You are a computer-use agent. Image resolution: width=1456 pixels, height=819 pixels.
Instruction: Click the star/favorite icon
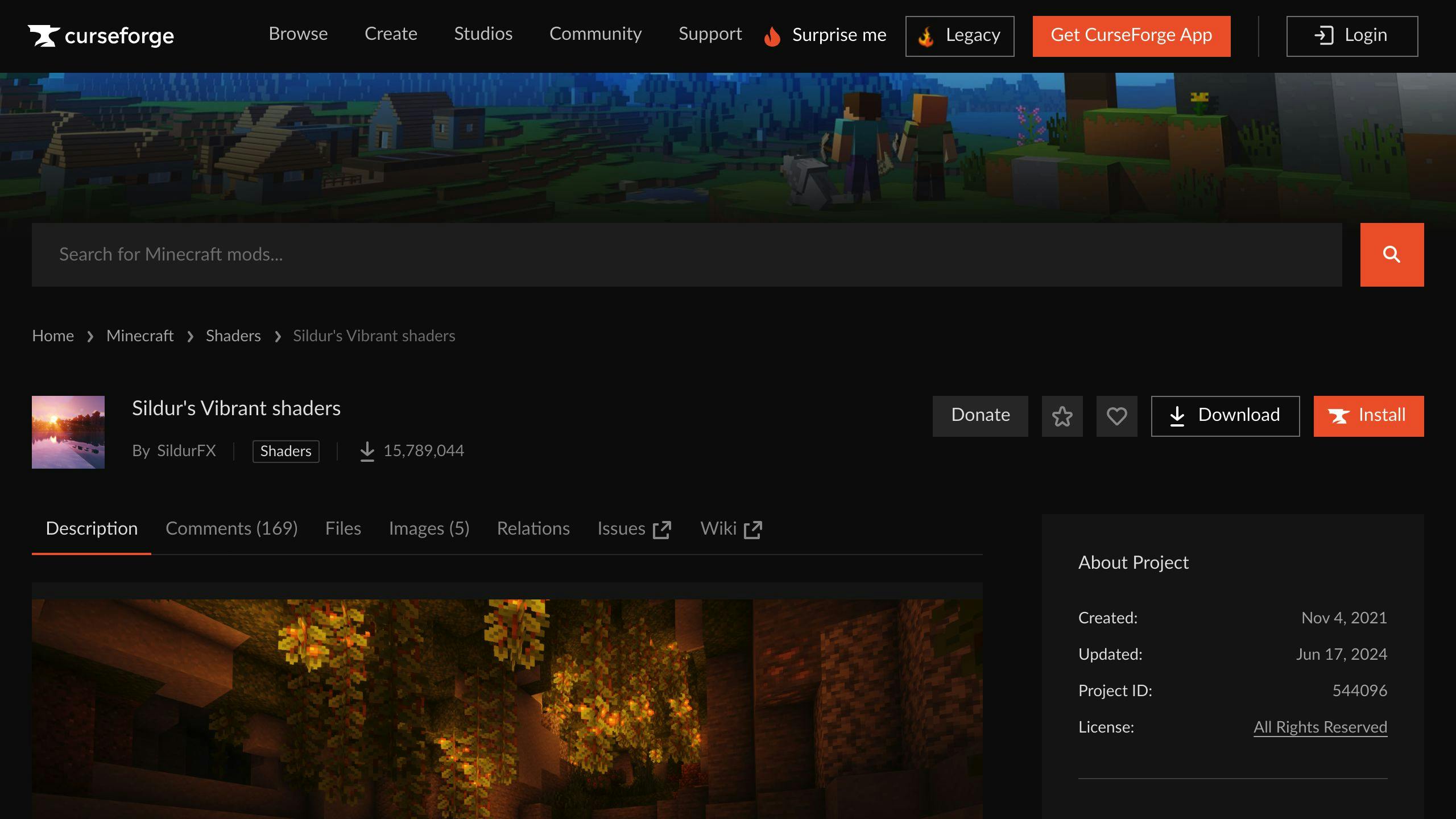click(1062, 415)
